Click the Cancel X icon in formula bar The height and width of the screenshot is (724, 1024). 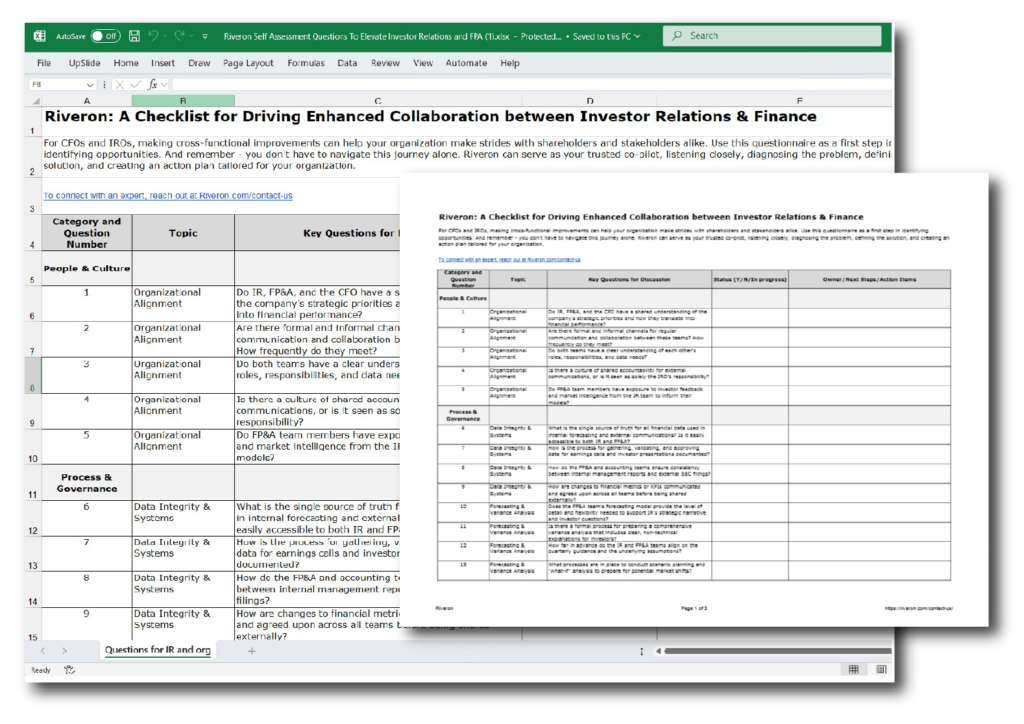(120, 84)
